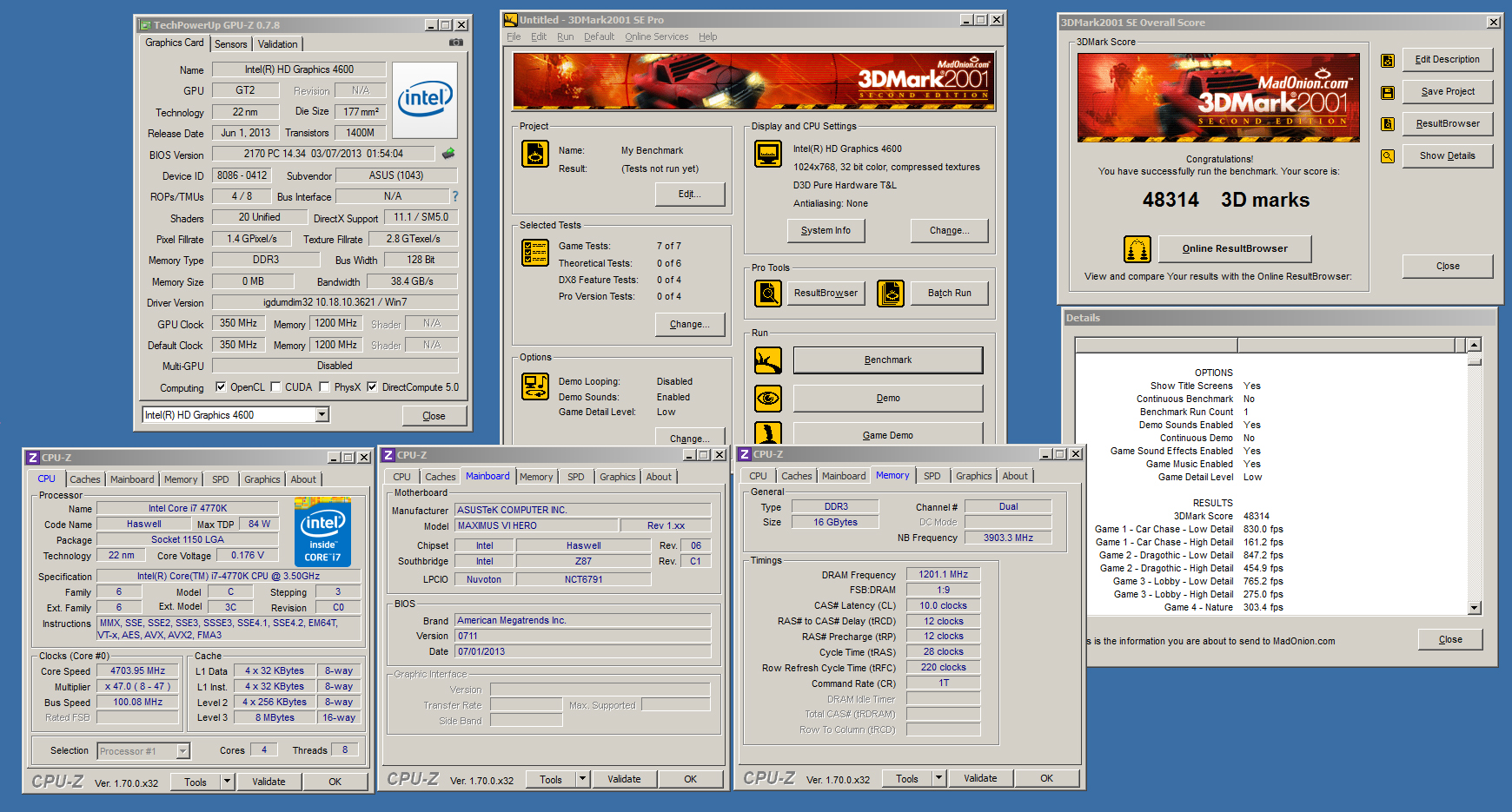
Task: Click the scroll up arrow in Details panel
Action: pos(1475,346)
